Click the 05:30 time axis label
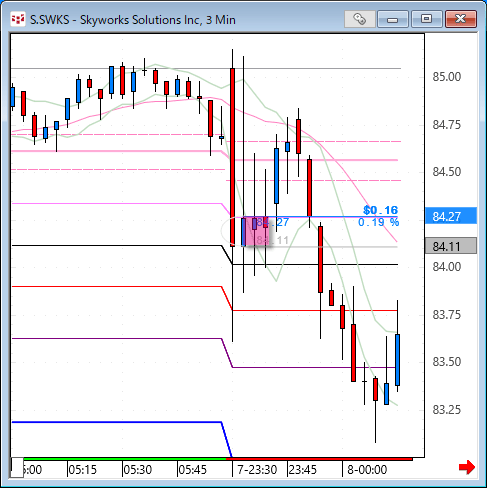Screen dimensions: 487x488 click(138, 470)
